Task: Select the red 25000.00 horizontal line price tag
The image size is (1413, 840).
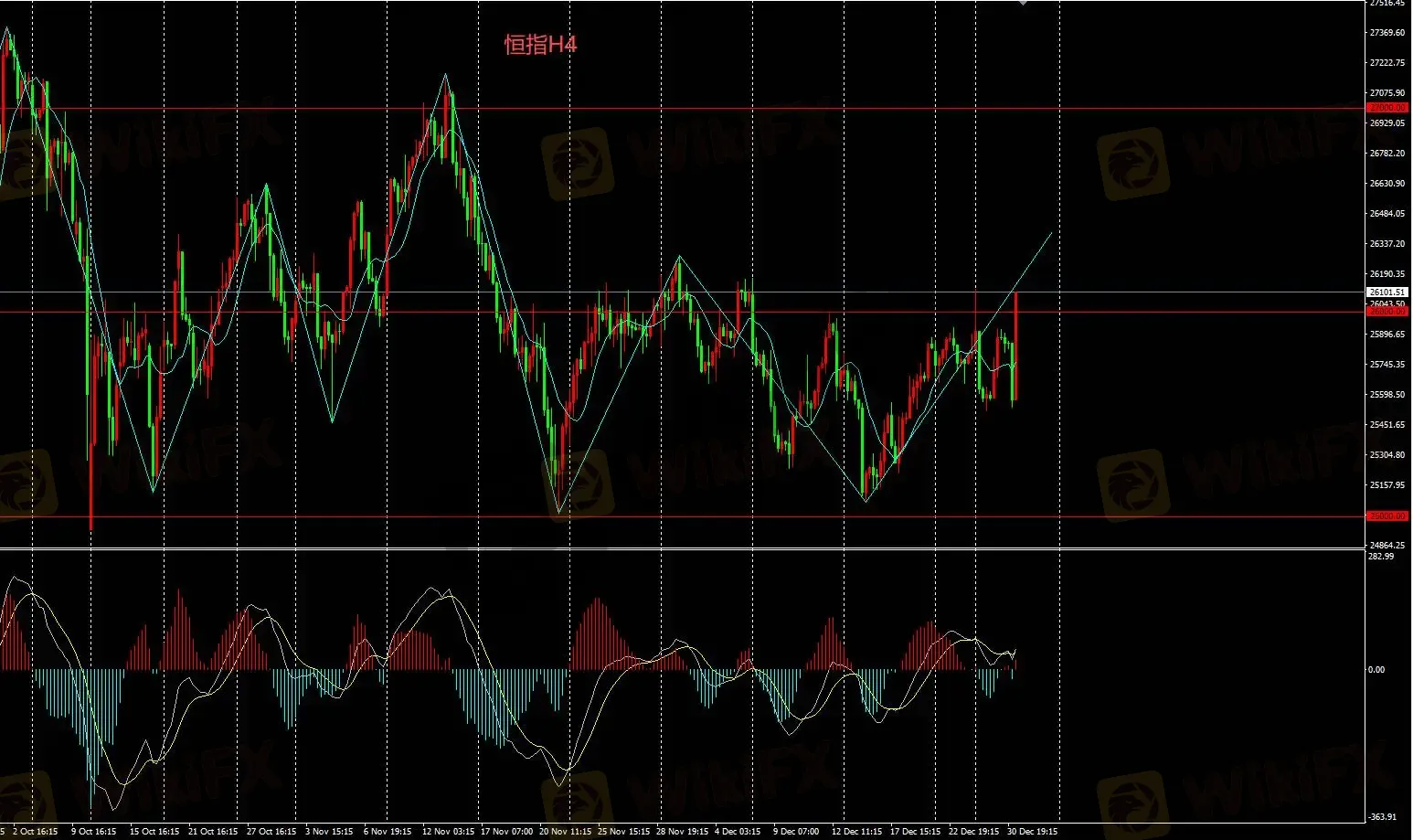Action: (x=1387, y=516)
